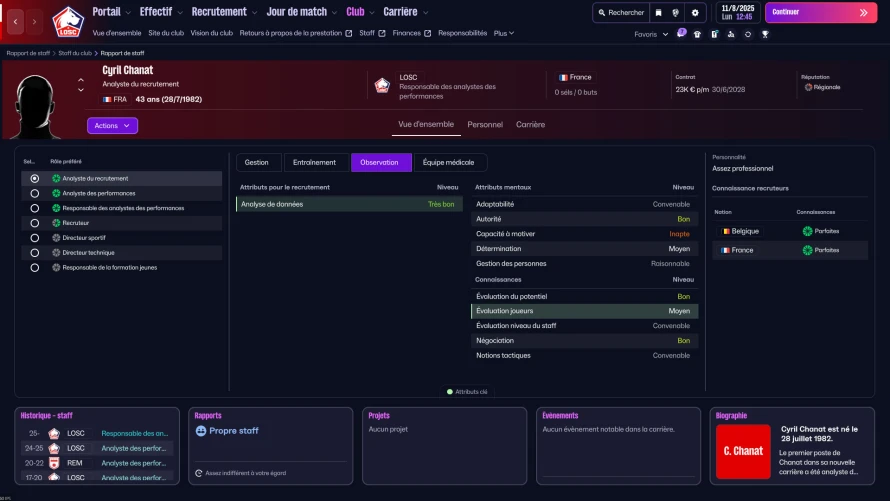Open the Actions dropdown
890x501 pixels.
click(112, 125)
